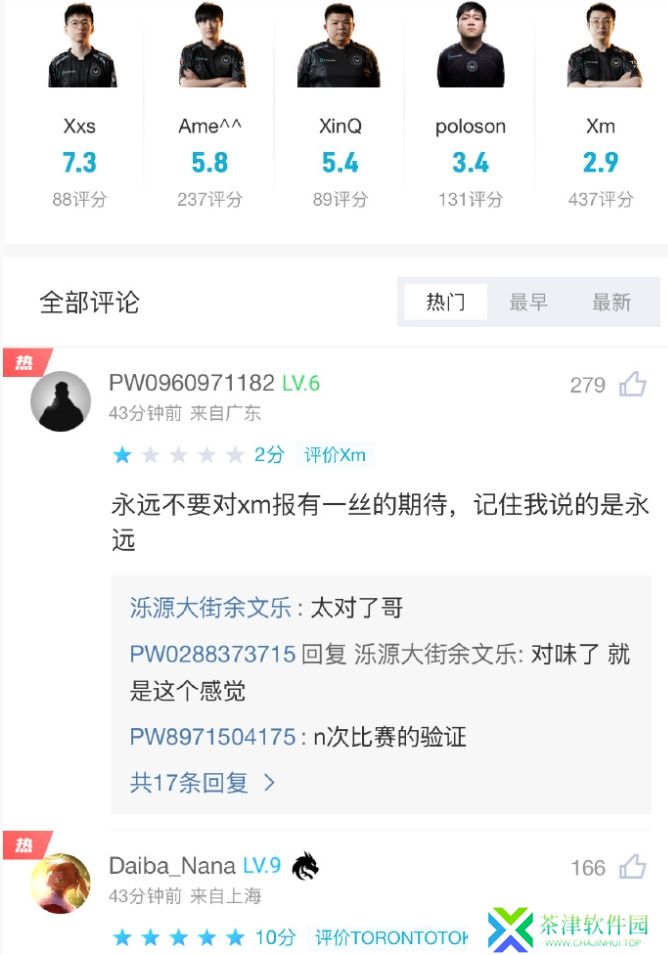Open Xm's 2.9 rating score
Viewport: 668px width, 955px height.
click(600, 163)
